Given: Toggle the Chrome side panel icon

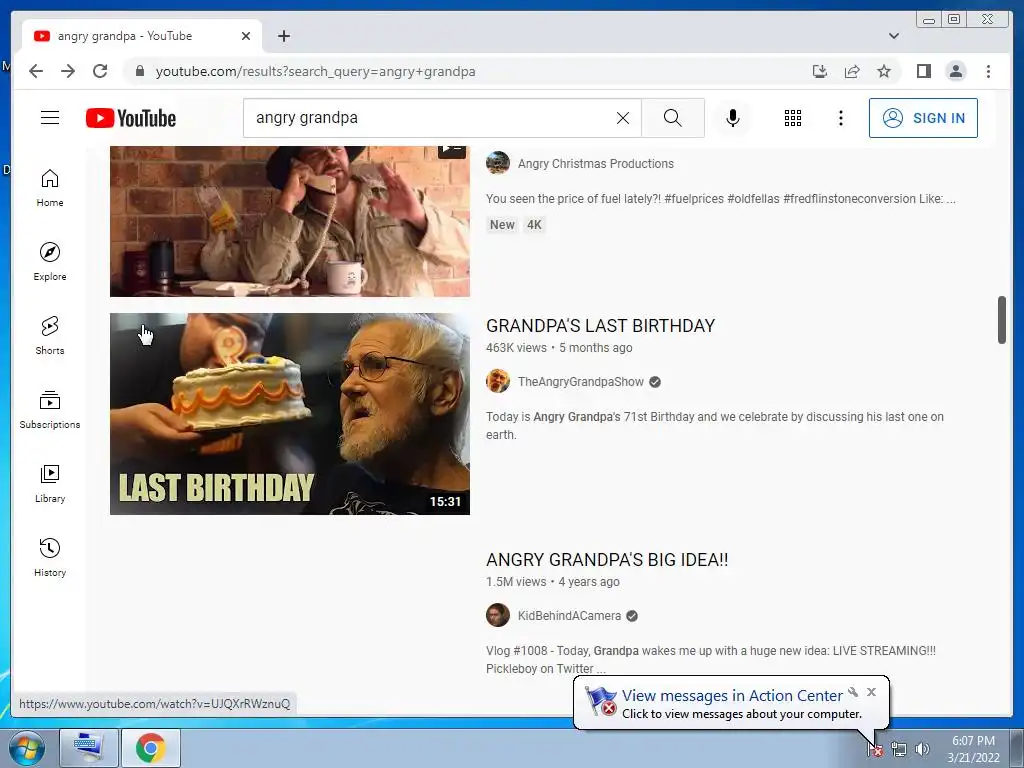Looking at the screenshot, I should click(923, 71).
